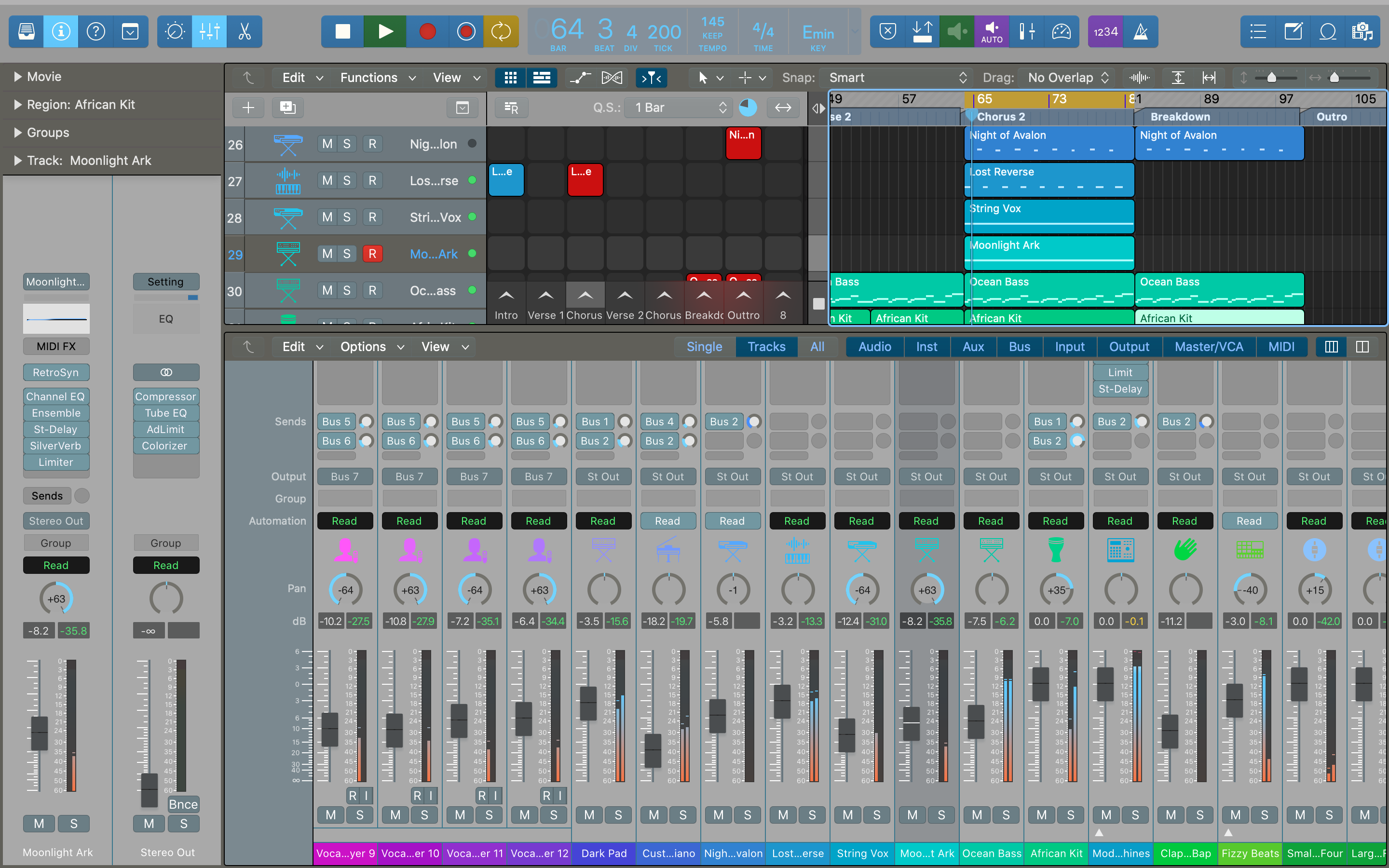Mute the Moonlight Ark track in header
The image size is (1389, 868).
[x=327, y=254]
